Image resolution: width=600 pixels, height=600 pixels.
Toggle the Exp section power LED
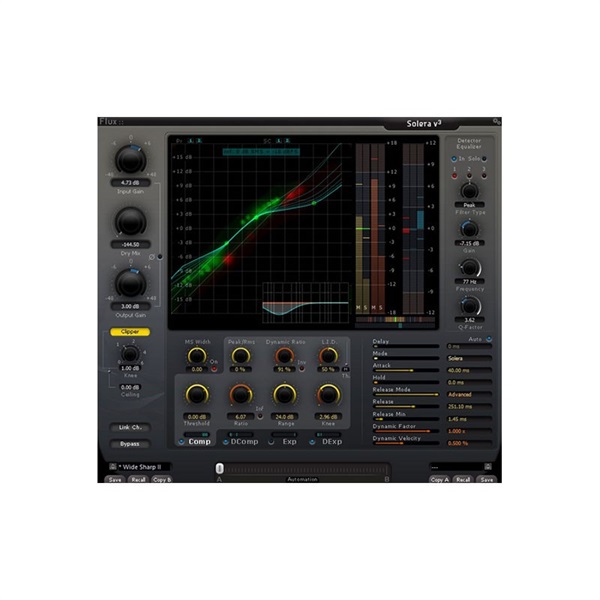click(x=271, y=442)
